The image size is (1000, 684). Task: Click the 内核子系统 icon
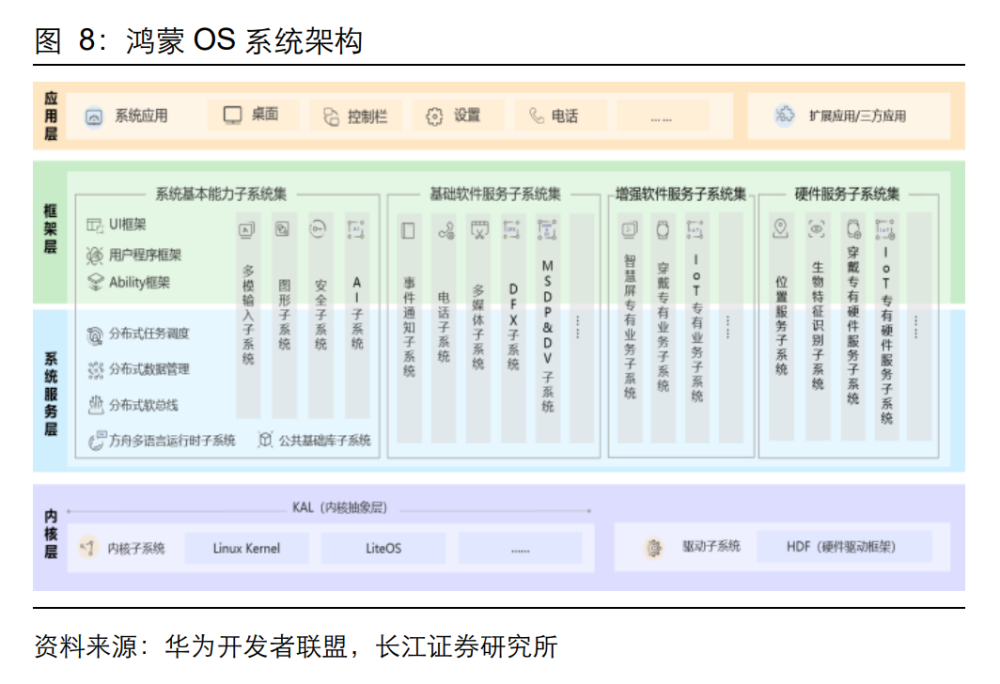[88, 548]
